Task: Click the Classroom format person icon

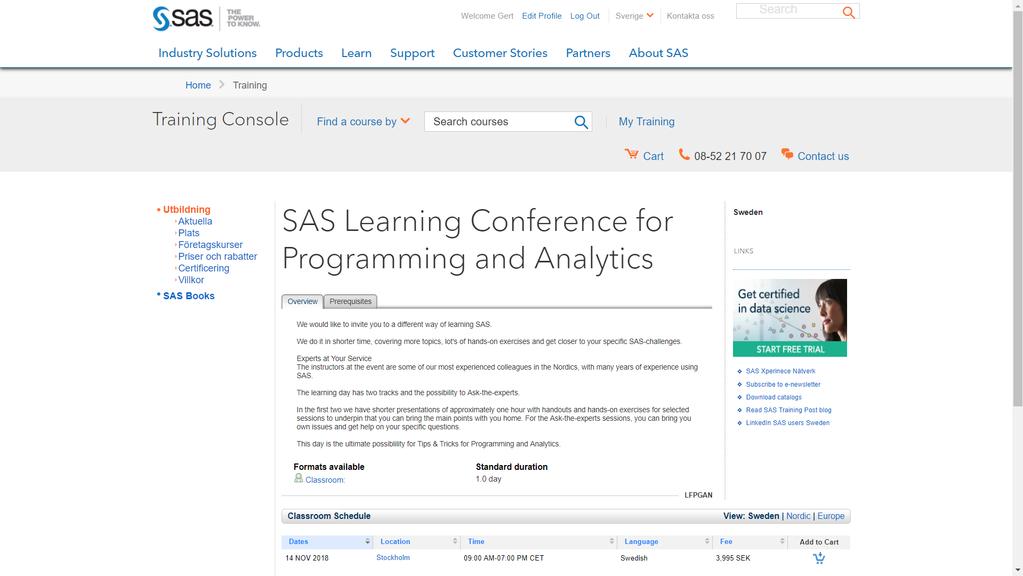Action: [298, 478]
